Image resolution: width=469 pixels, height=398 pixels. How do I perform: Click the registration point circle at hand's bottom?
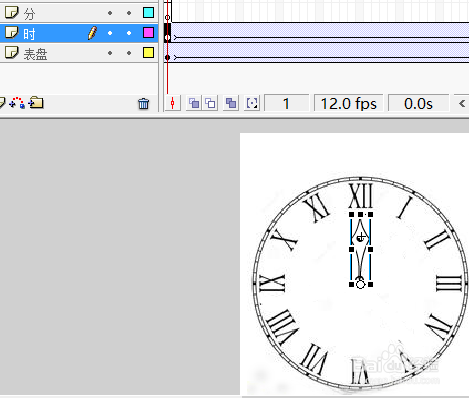coord(360,285)
